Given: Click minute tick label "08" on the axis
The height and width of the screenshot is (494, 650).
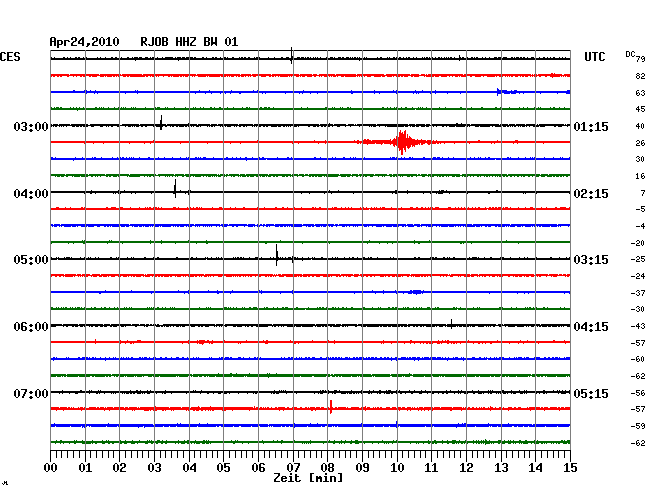Looking at the screenshot, I should pos(327,468).
